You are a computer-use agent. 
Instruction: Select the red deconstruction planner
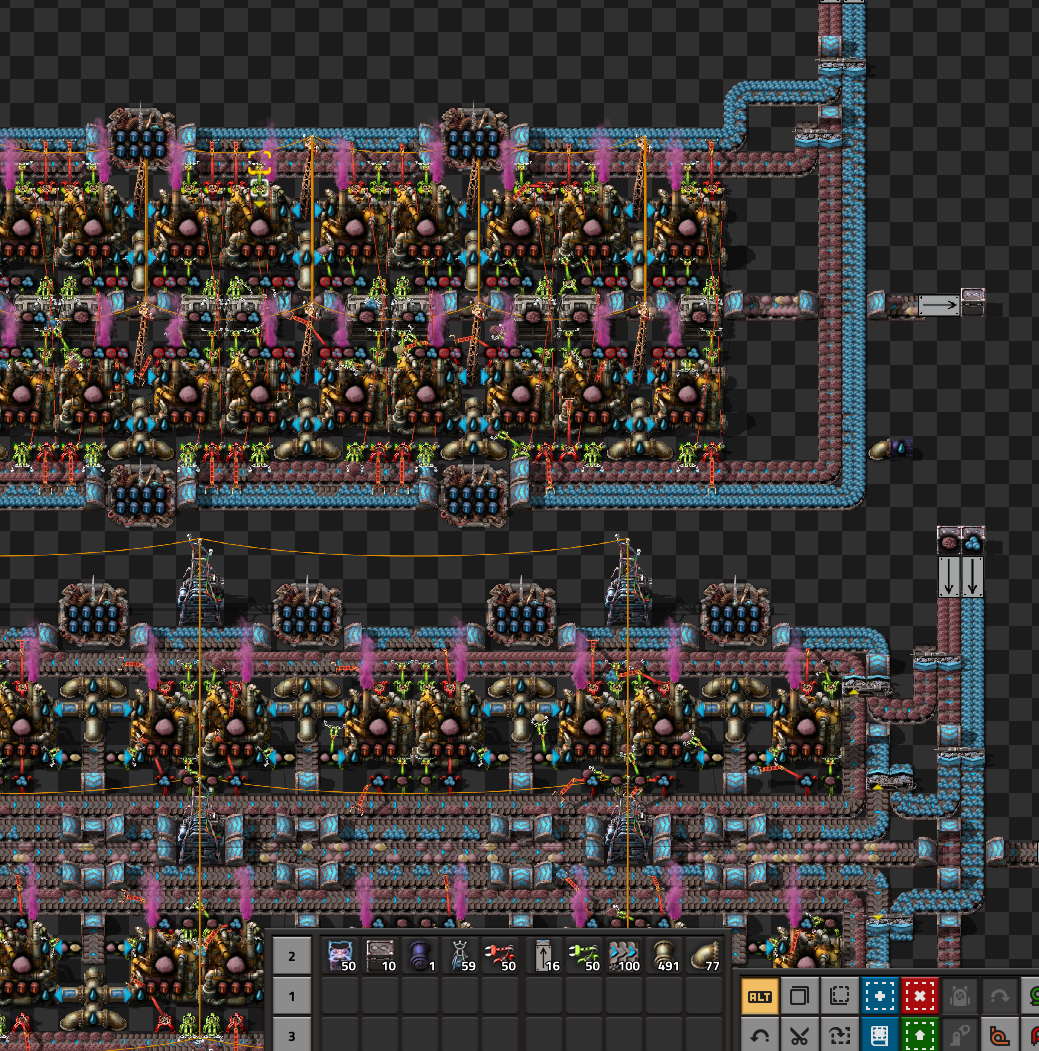[920, 996]
